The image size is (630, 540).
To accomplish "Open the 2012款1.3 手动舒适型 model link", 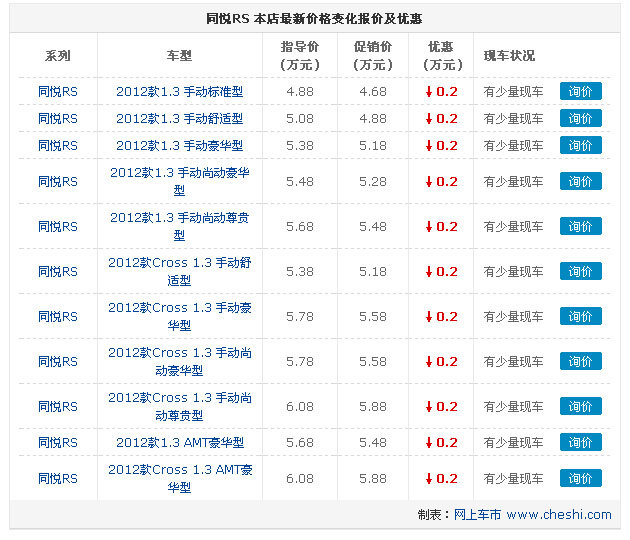I will click(180, 119).
